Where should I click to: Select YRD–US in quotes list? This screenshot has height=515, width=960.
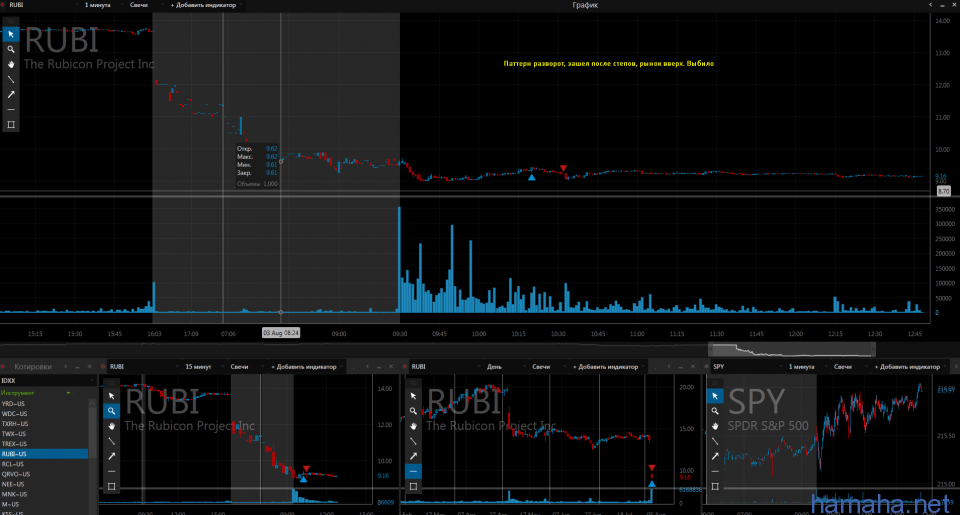44,404
